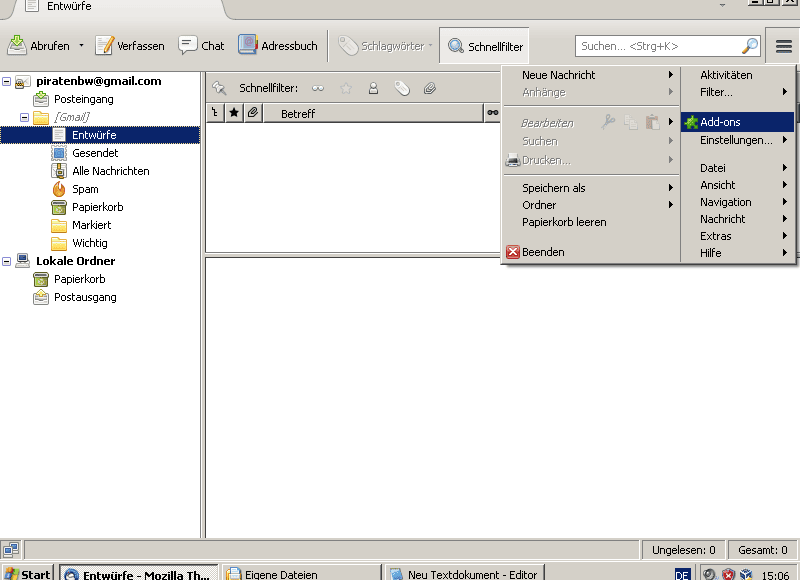Click Beenden to quit Thunderbird
Viewport: 800px width, 580px height.
(x=542, y=252)
